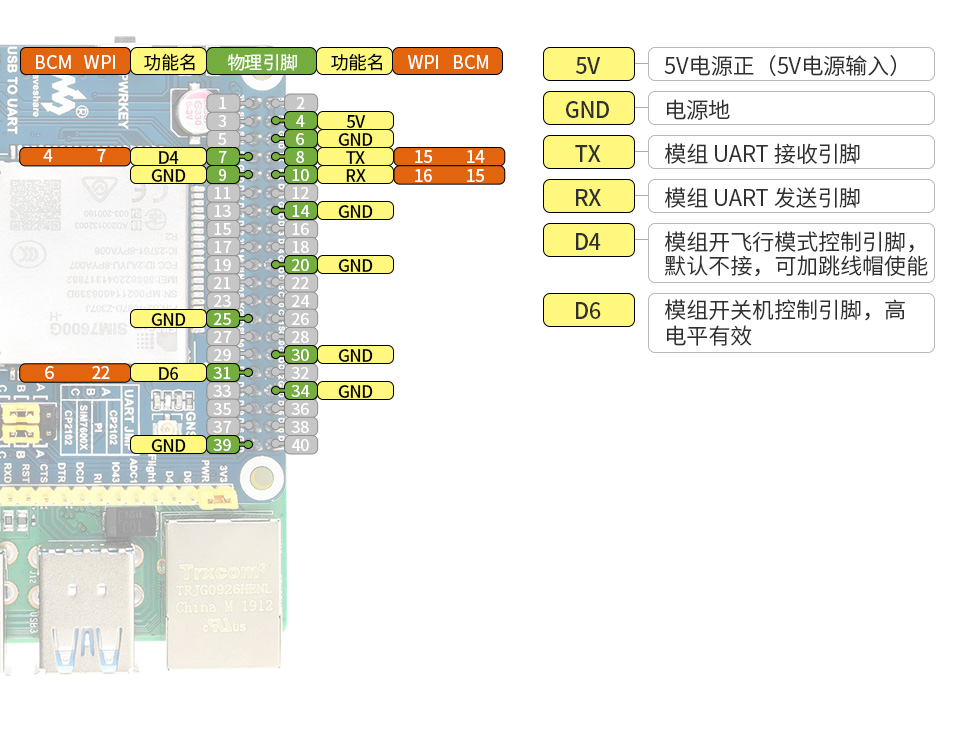Select the green 物理引脚 header badge
This screenshot has height=729, width=960.
[260, 61]
